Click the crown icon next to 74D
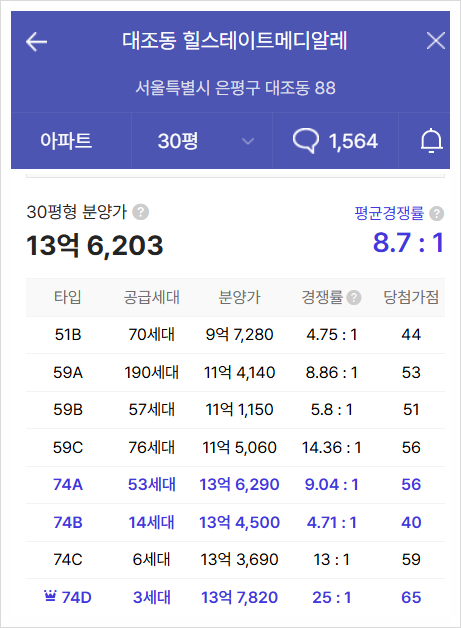 tap(50, 596)
